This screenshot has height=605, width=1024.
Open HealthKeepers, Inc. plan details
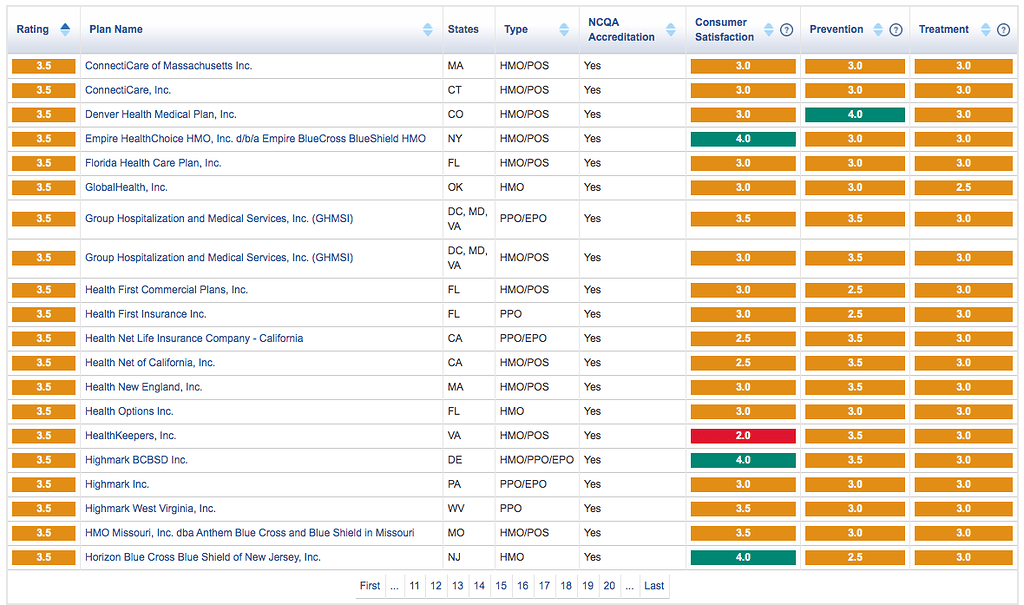tap(130, 436)
